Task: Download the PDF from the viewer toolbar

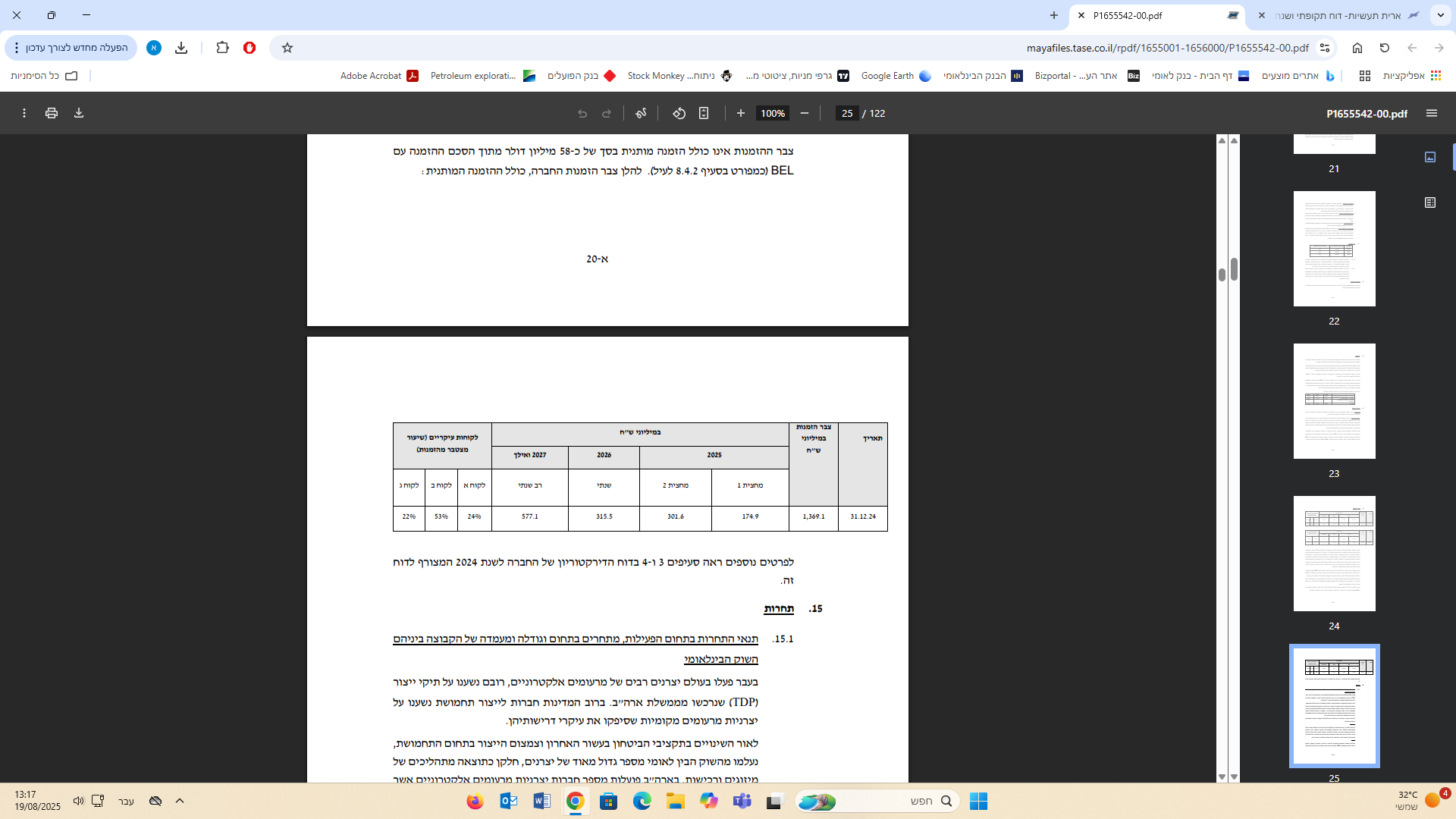Action: [79, 113]
